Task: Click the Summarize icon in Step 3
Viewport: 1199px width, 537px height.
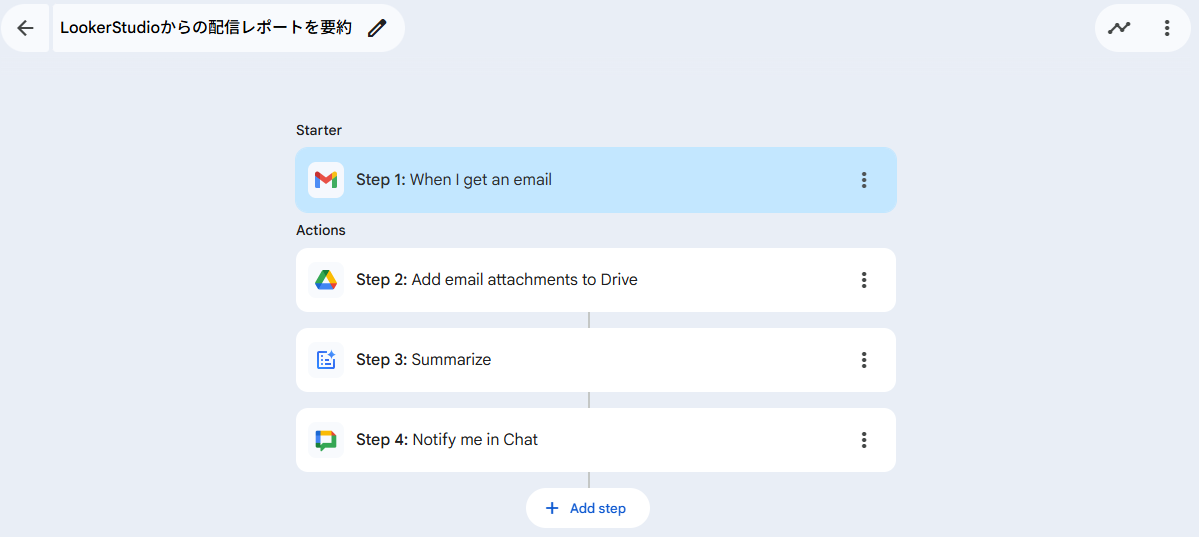Action: coord(326,360)
